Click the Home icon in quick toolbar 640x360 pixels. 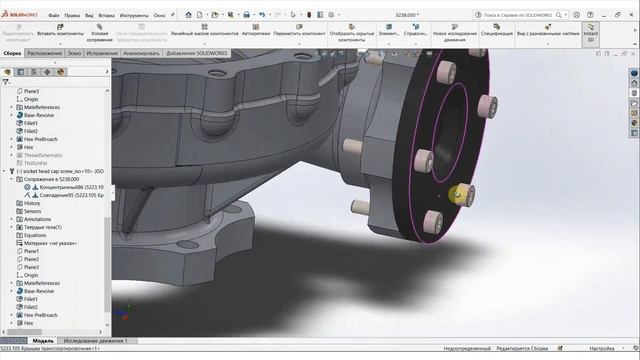pyautogui.click(x=188, y=15)
